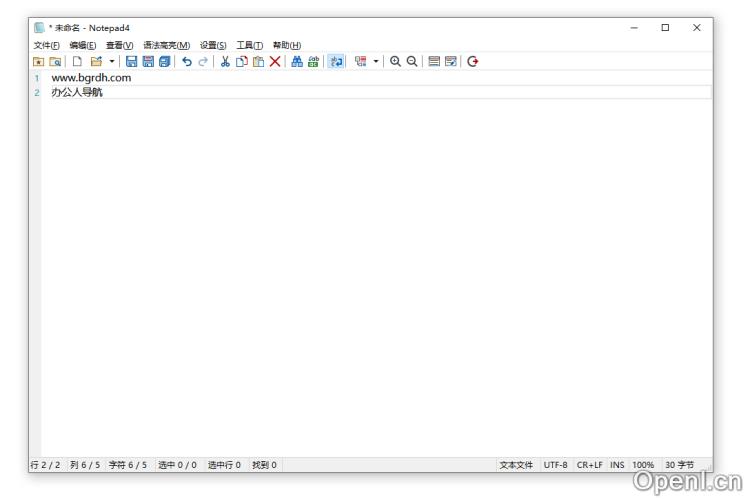The image size is (750, 499).
Task: Undo the last edit
Action: pos(187,62)
